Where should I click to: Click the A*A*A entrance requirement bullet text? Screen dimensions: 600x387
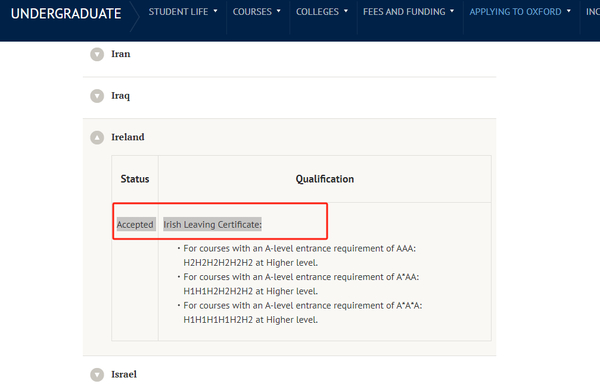(302, 305)
